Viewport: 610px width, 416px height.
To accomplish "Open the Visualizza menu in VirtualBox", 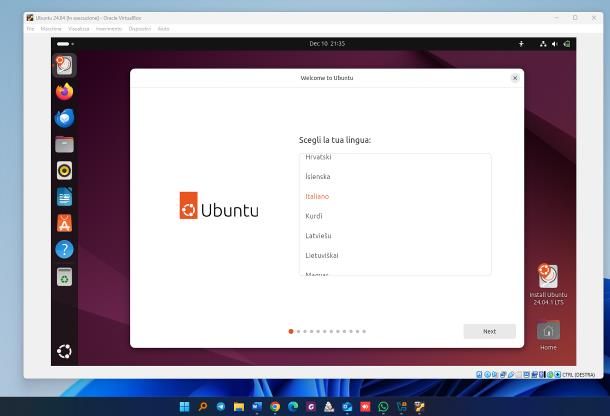I will click(x=79, y=29).
